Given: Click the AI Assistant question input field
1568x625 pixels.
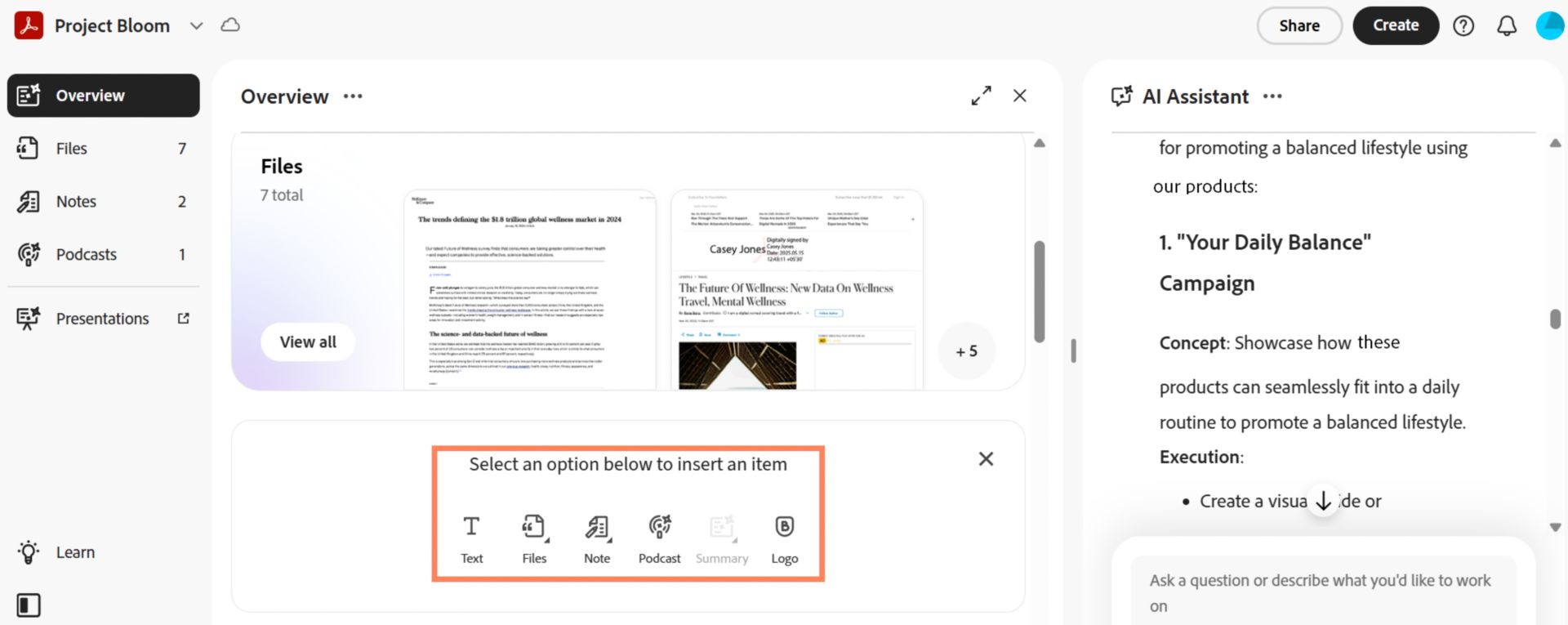Looking at the screenshot, I should pyautogui.click(x=1323, y=593).
